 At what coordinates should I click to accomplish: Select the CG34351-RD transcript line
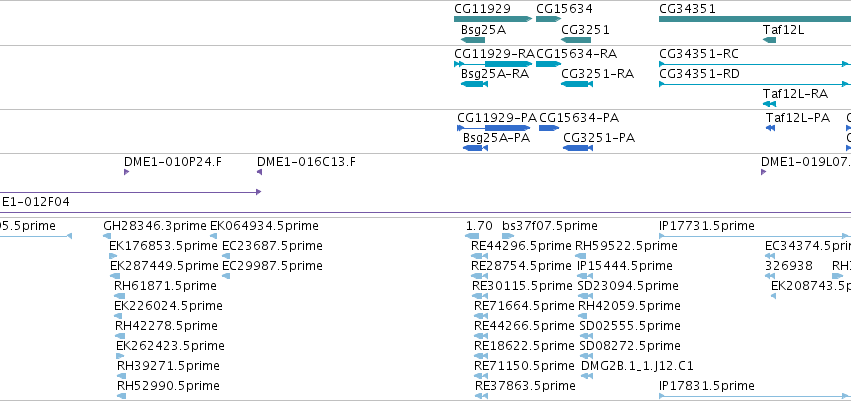pyautogui.click(x=755, y=84)
